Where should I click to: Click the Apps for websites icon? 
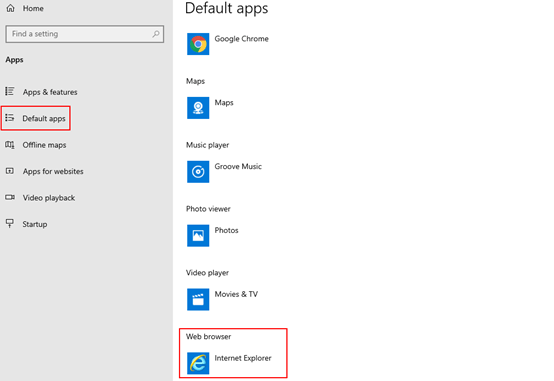coord(10,171)
